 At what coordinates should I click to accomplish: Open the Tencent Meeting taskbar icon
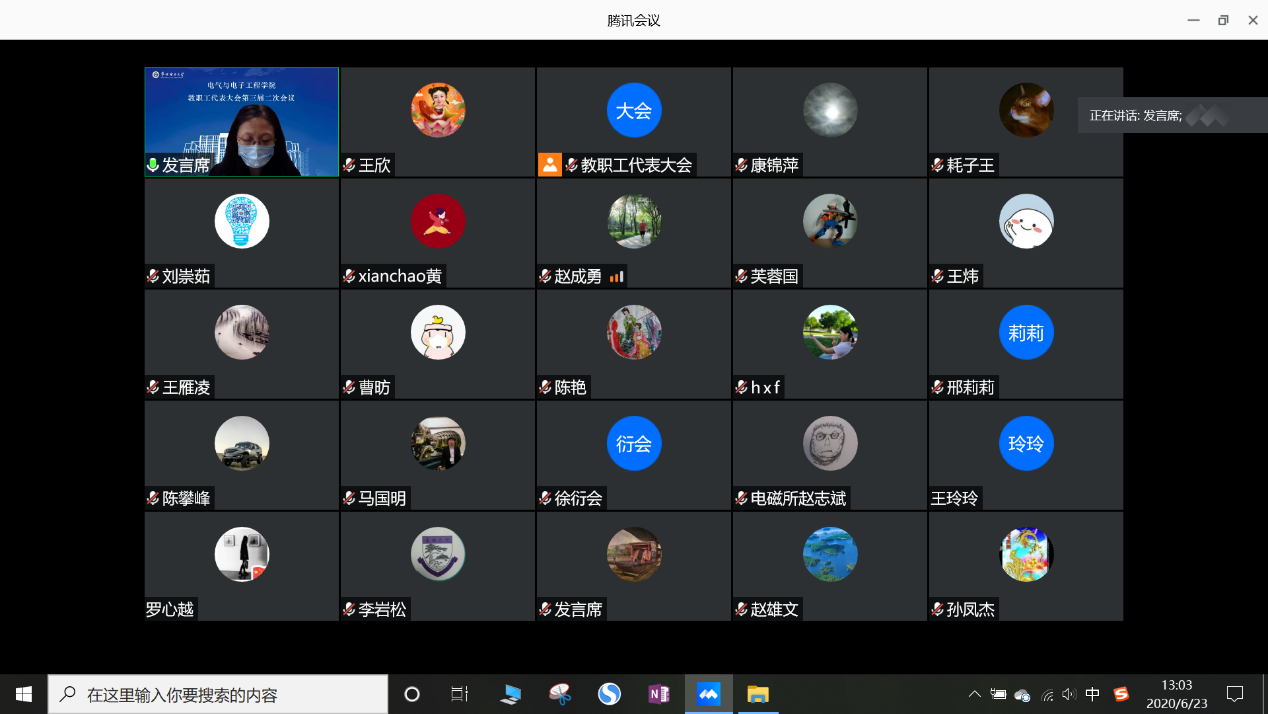[x=708, y=694]
